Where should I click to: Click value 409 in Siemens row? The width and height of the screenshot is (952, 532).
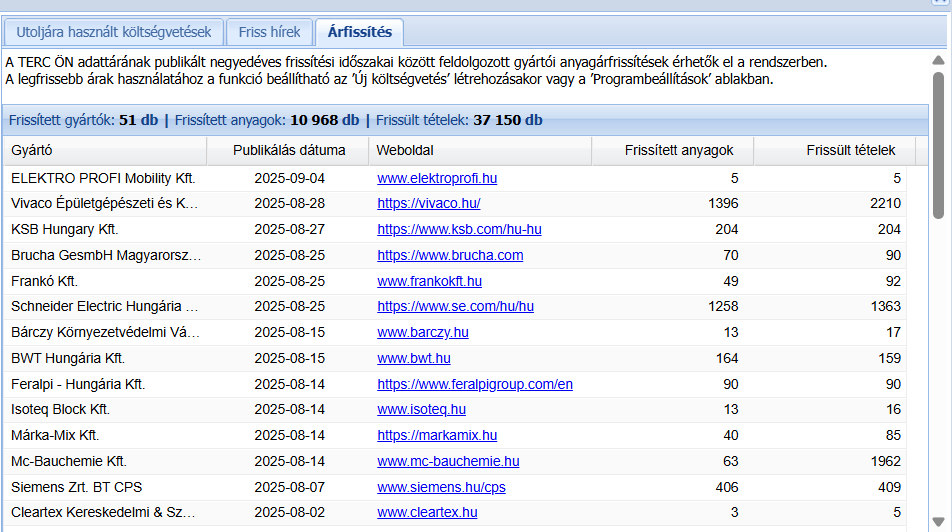[889, 488]
